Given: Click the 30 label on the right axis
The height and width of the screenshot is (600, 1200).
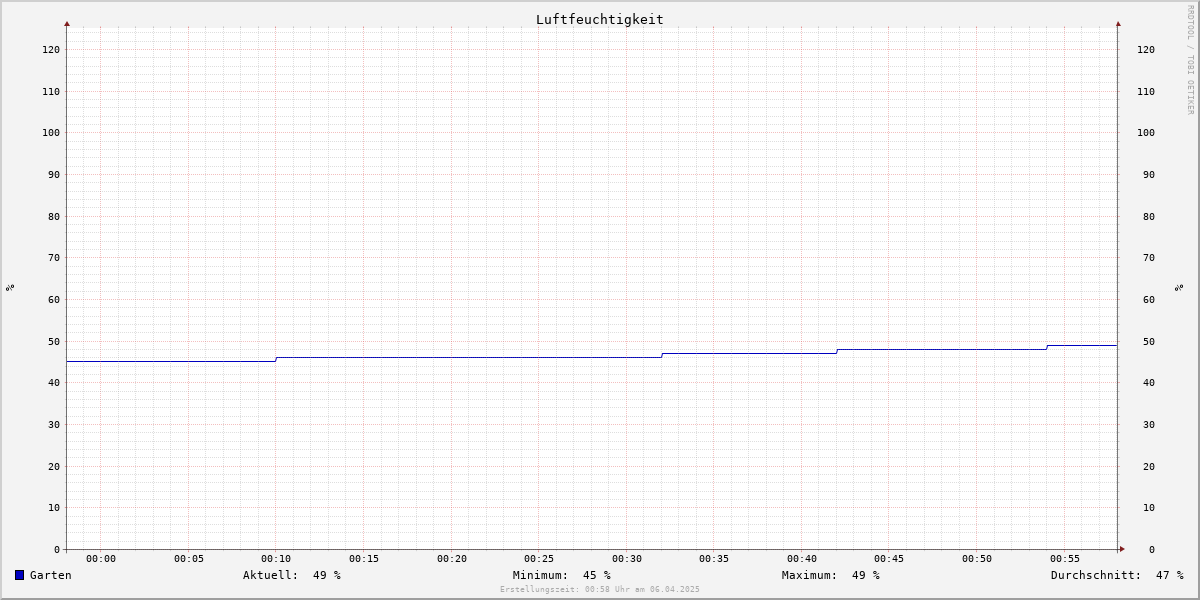Looking at the screenshot, I should [1149, 425].
